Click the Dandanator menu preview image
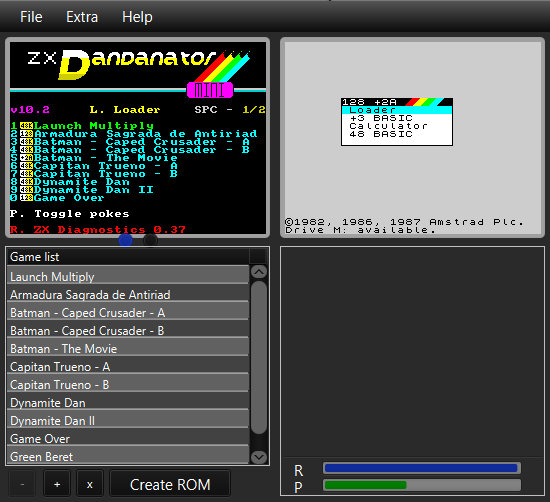 point(138,138)
